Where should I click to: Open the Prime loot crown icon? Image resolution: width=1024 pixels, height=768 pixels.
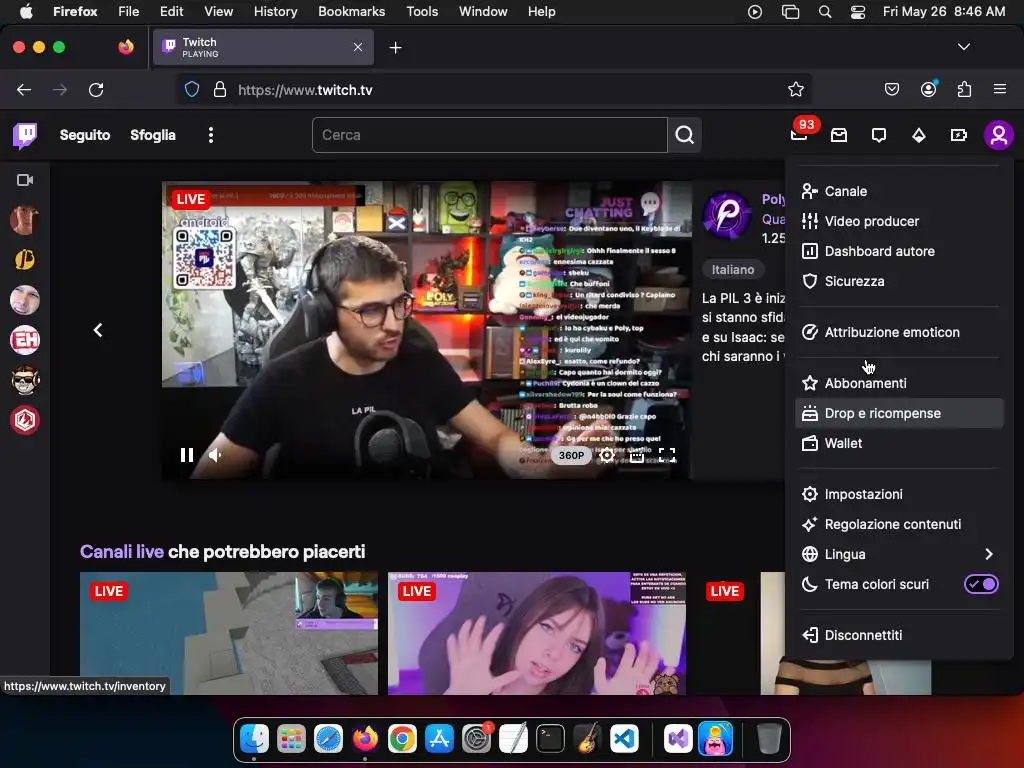[x=839, y=135]
